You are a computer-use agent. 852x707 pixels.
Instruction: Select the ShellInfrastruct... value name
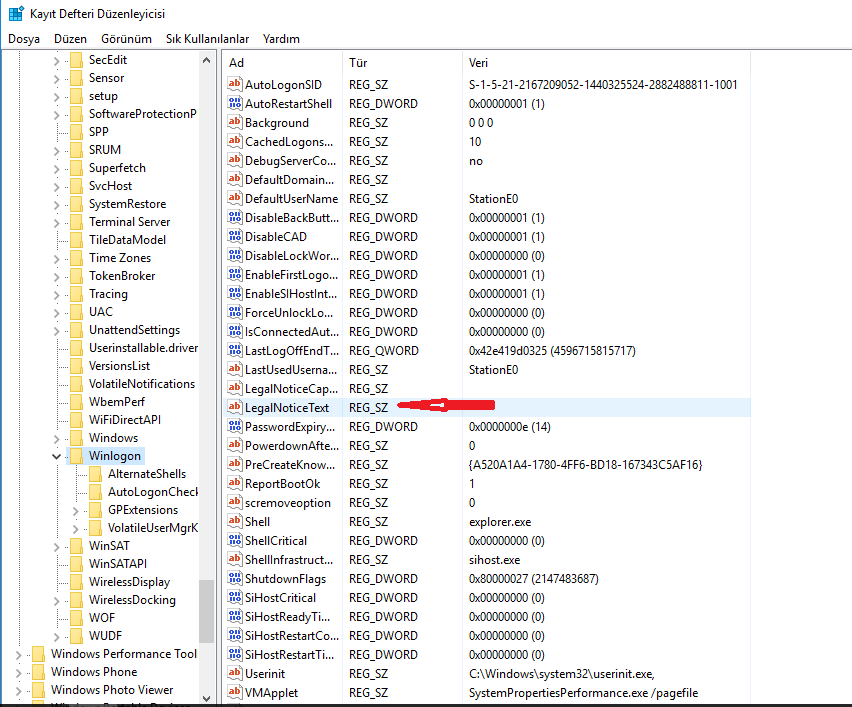tap(289, 560)
